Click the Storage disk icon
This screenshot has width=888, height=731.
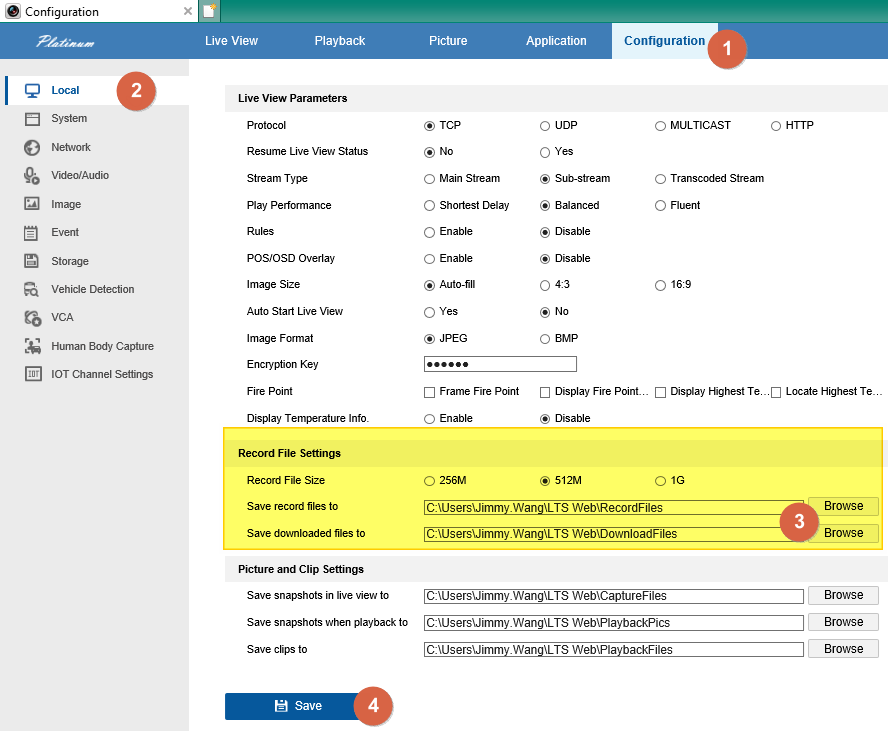[x=32, y=261]
